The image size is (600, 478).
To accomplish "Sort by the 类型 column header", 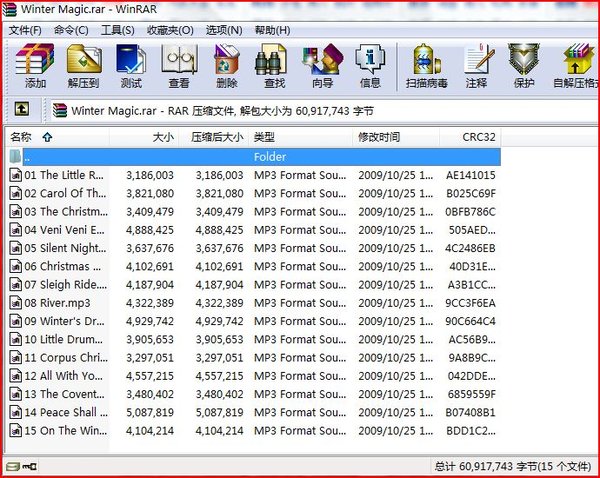I will [300, 137].
